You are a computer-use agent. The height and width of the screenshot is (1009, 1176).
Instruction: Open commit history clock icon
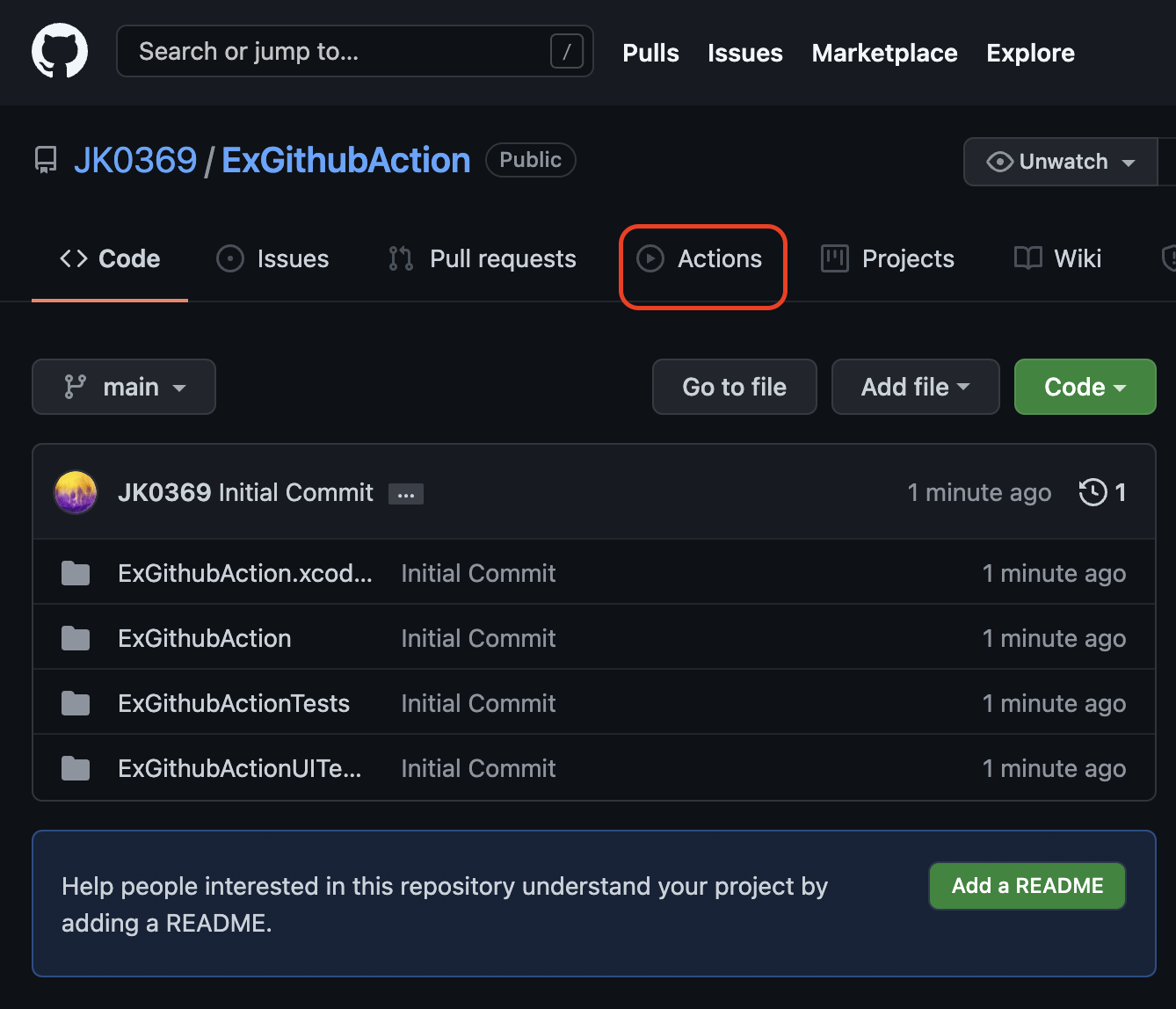[1093, 492]
